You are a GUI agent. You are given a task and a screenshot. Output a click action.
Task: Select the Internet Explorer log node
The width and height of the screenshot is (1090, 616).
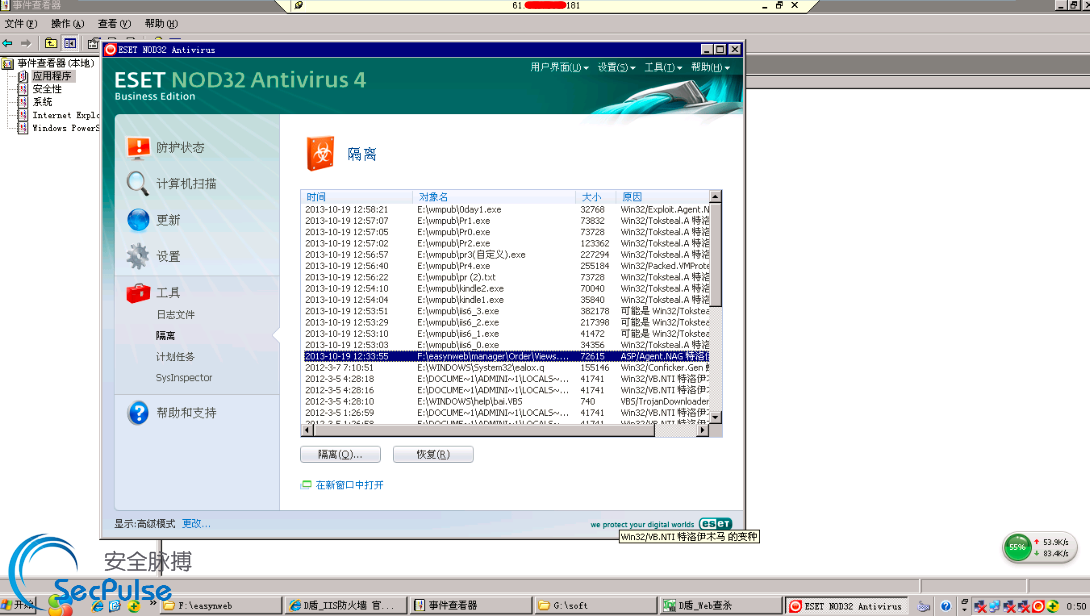[66, 115]
